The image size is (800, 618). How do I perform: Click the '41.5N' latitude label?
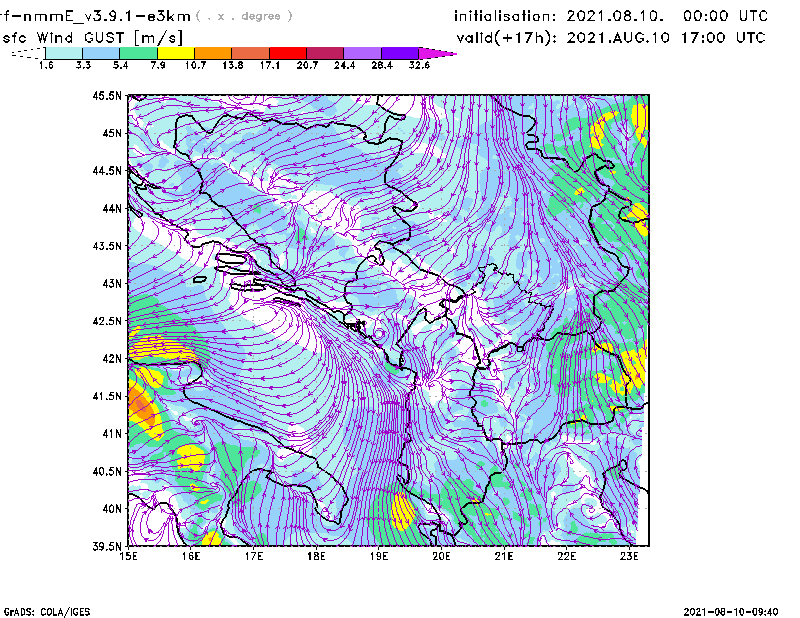point(107,396)
